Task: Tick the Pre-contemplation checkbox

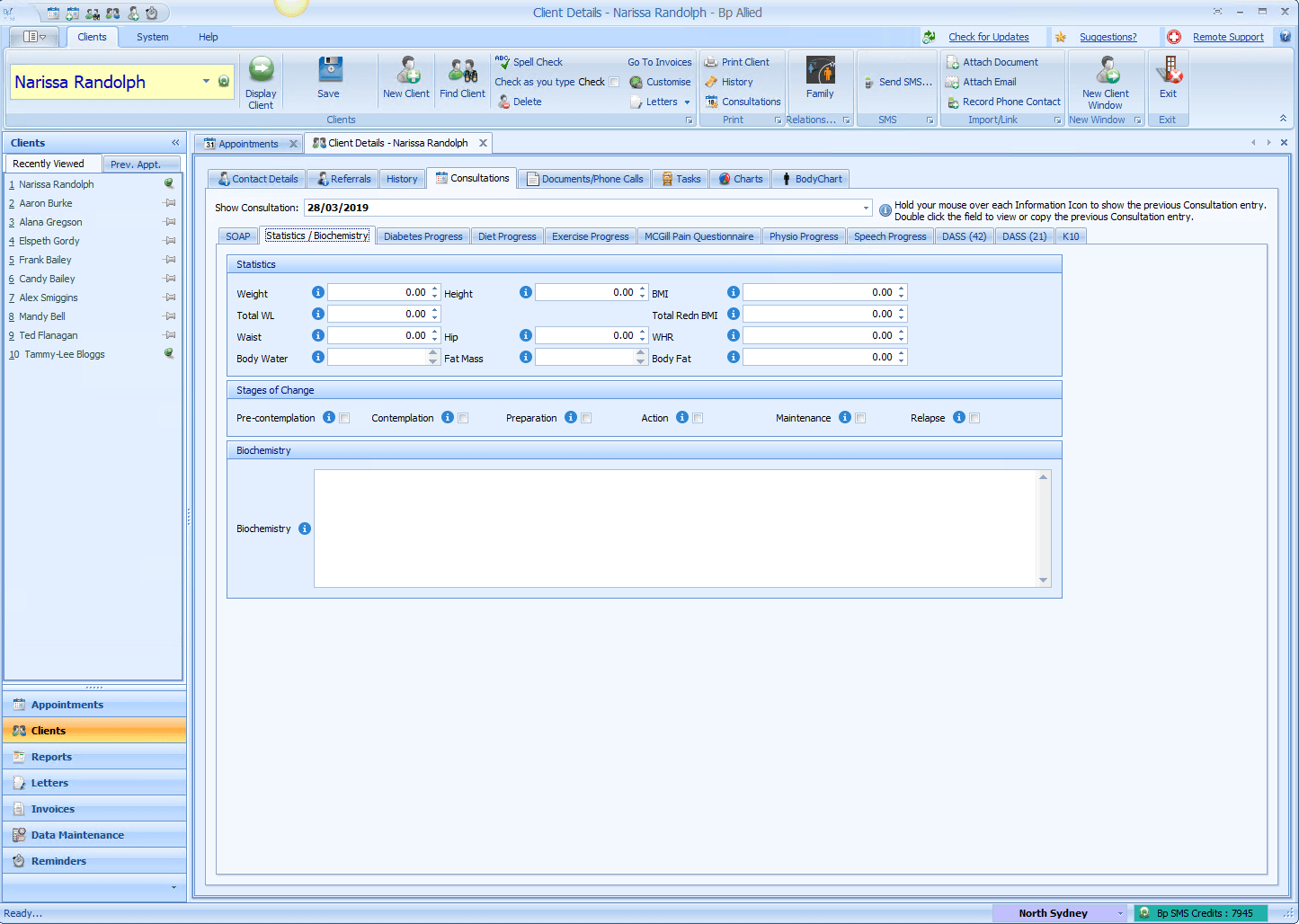Action: [x=345, y=418]
